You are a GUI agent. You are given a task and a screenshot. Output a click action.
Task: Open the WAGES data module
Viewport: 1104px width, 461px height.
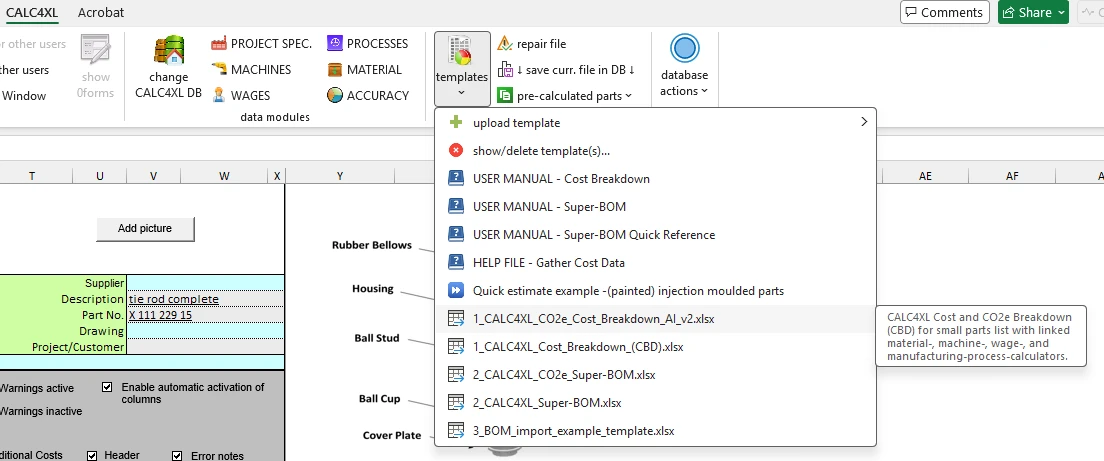(x=240, y=96)
